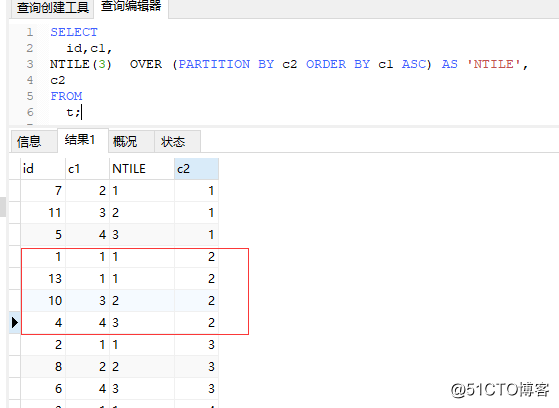Viewport: 559px width, 408px height.
Task: Click line number 4 in the gutter
Action: [30, 80]
